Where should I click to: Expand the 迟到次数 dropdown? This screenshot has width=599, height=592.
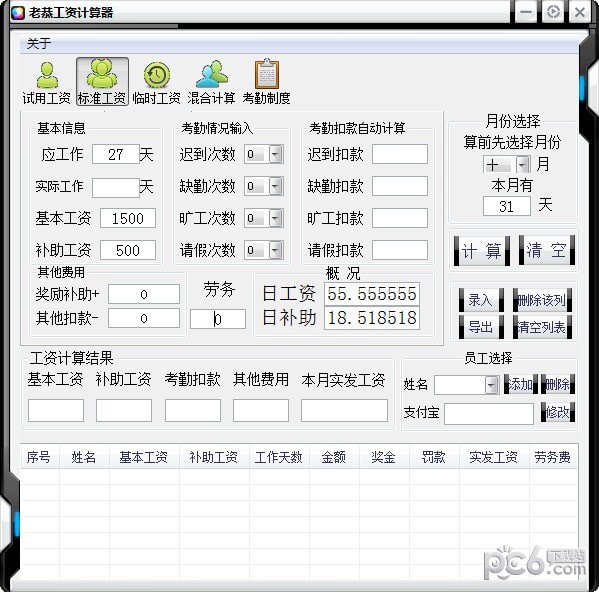275,154
